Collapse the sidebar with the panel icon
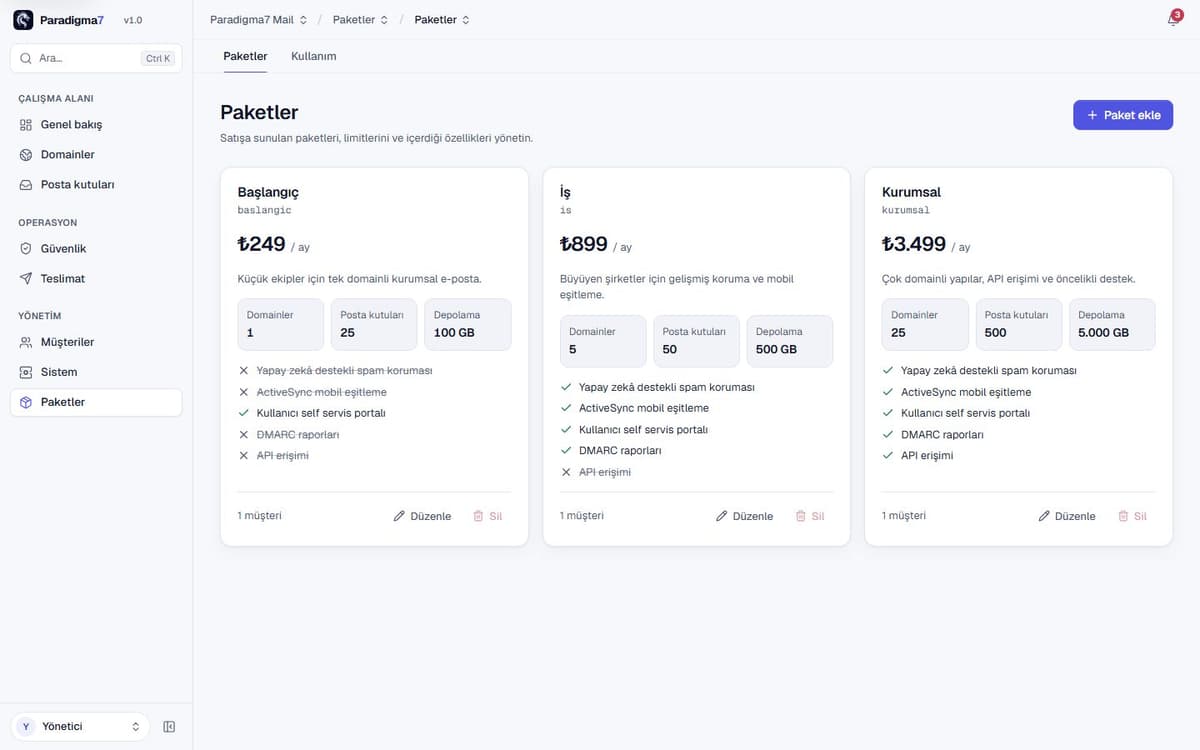1200x750 pixels. [x=169, y=727]
